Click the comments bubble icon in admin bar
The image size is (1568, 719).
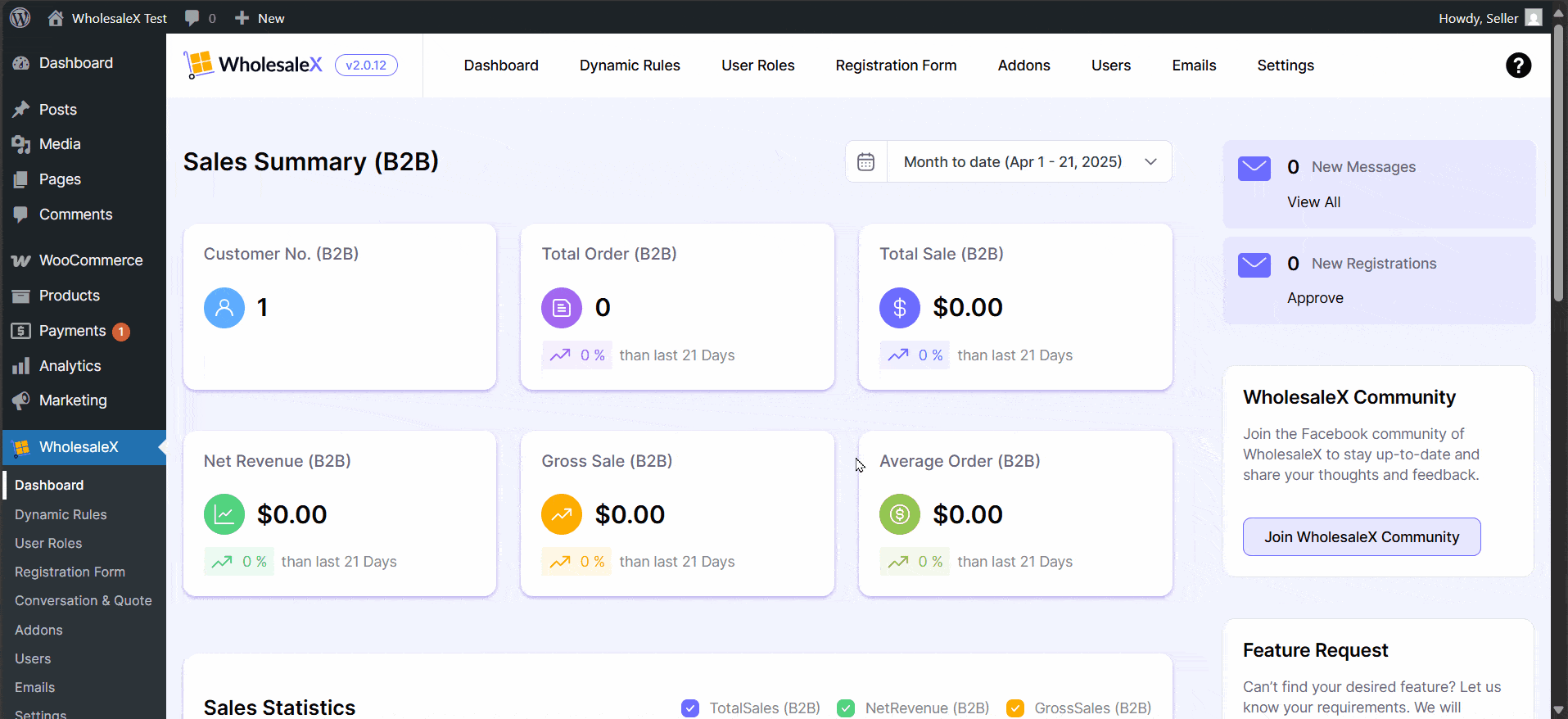click(x=192, y=18)
